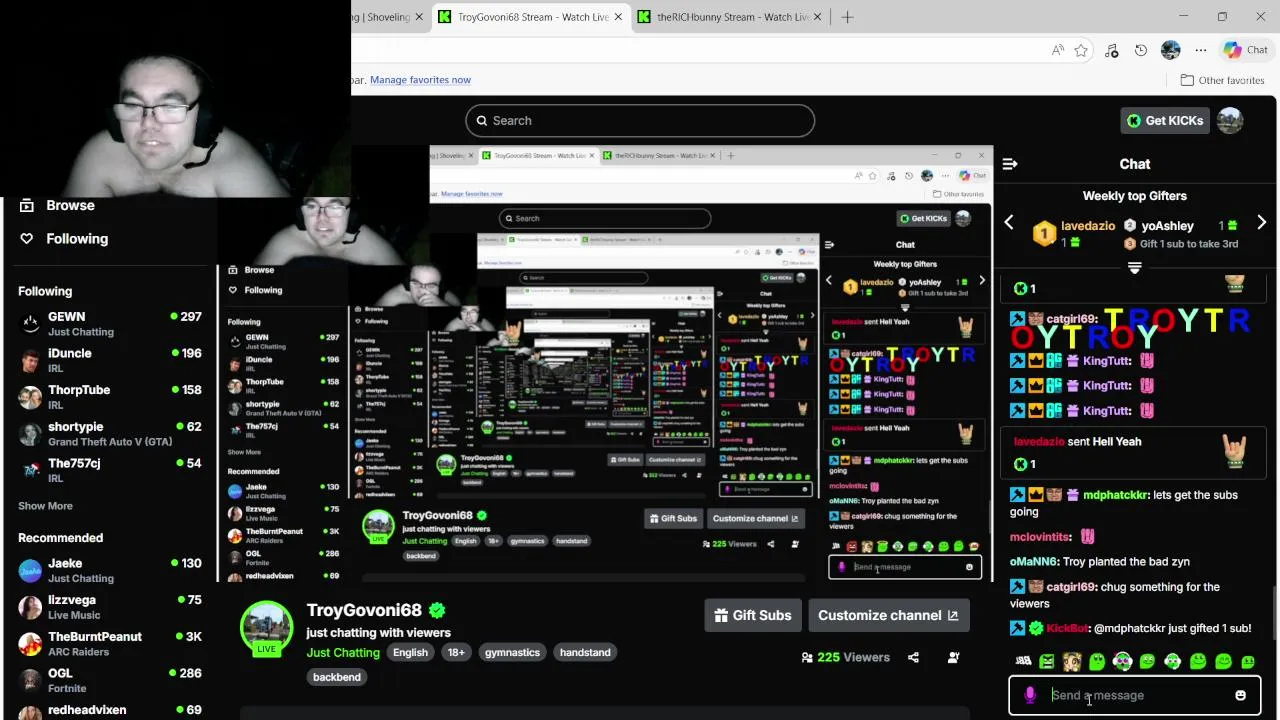
Task: Open the emoji picker in chat box
Action: (x=1240, y=695)
